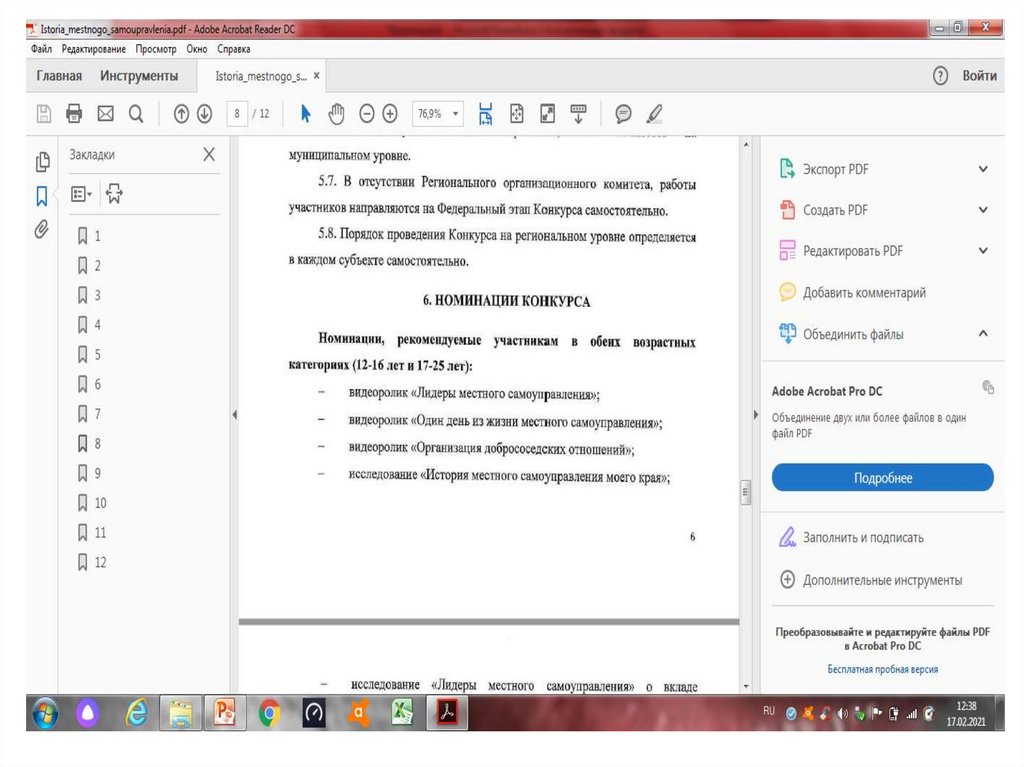Select the Hand pan tool
This screenshot has height=767, width=1024.
click(336, 114)
